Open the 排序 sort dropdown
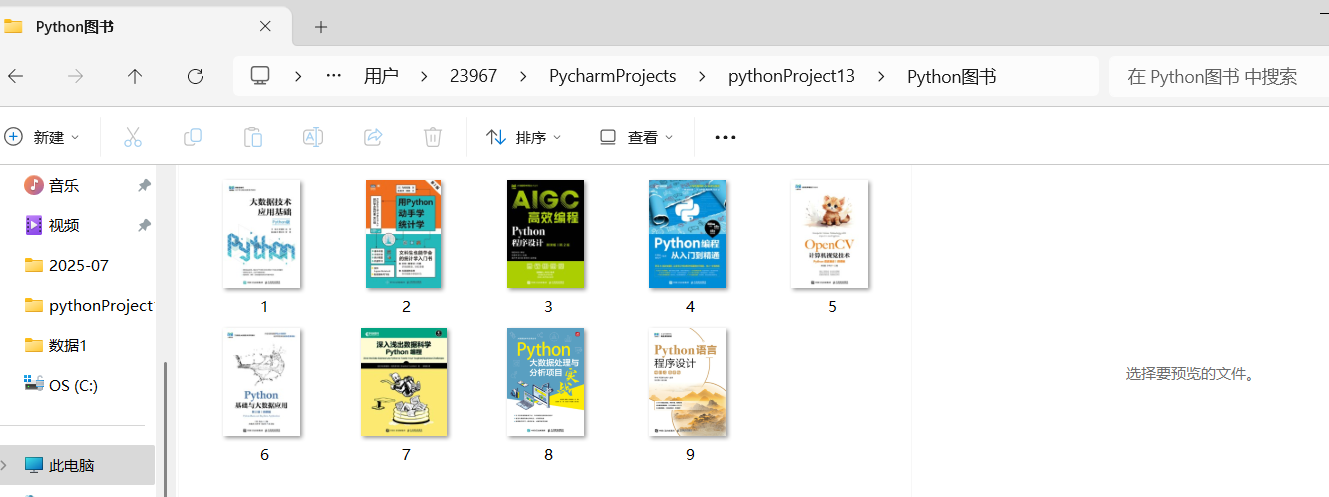The width and height of the screenshot is (1329, 497). 524,138
